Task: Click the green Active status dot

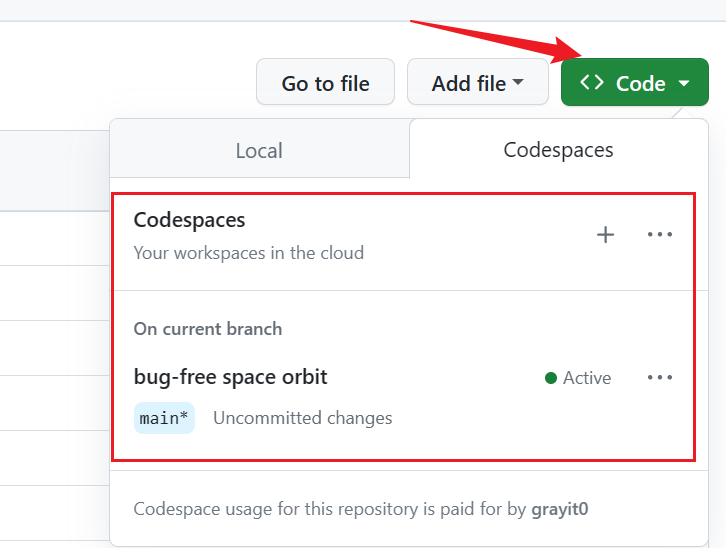Action: click(551, 378)
